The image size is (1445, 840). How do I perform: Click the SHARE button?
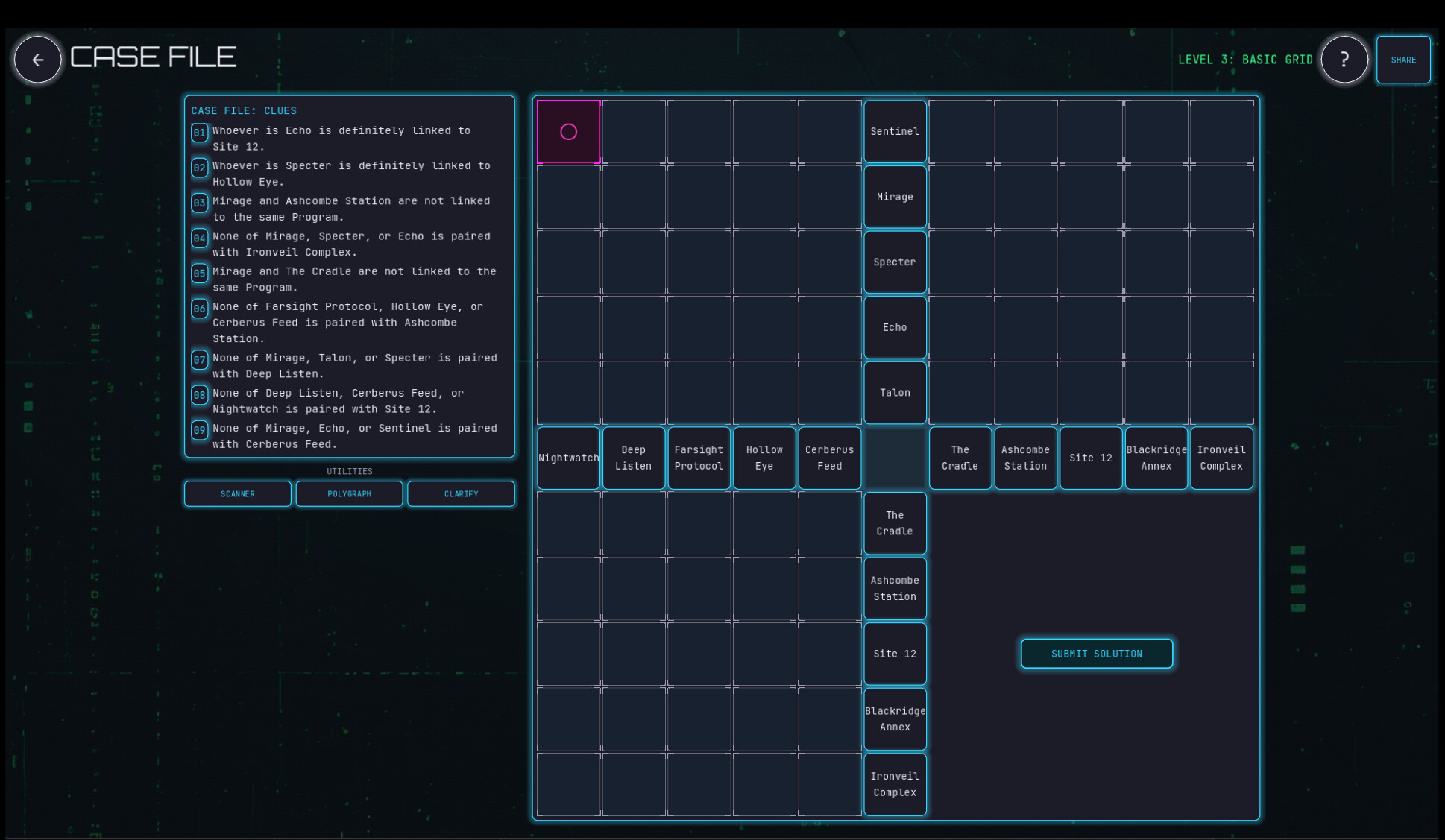tap(1403, 60)
